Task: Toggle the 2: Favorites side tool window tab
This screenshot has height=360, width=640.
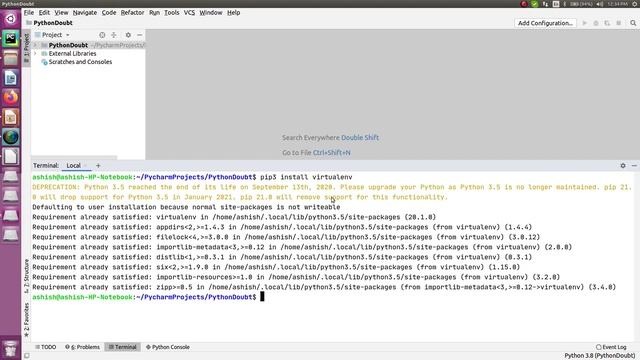Action: pyautogui.click(x=27, y=320)
